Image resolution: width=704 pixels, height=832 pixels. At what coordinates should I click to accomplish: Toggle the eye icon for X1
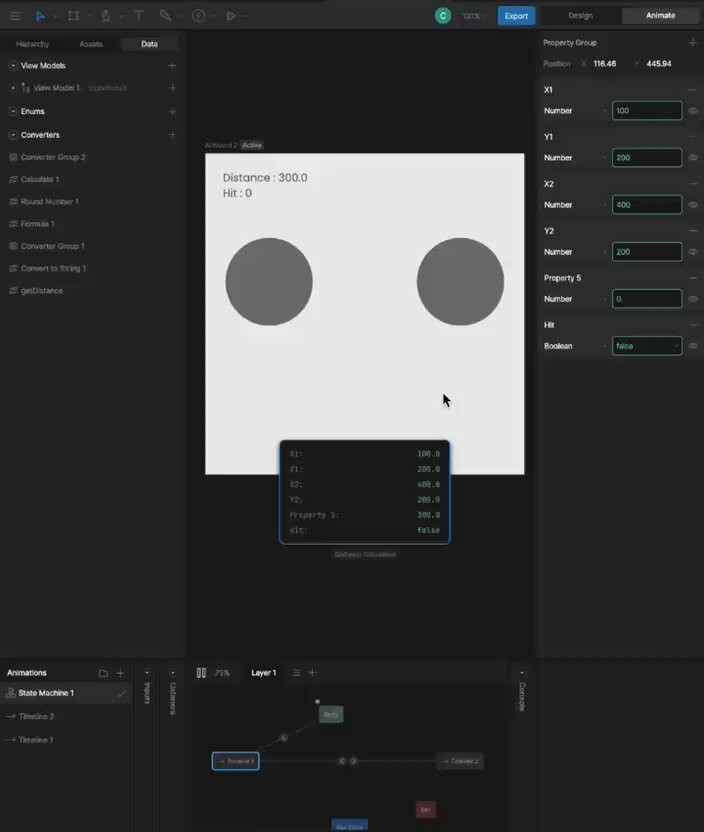(693, 111)
